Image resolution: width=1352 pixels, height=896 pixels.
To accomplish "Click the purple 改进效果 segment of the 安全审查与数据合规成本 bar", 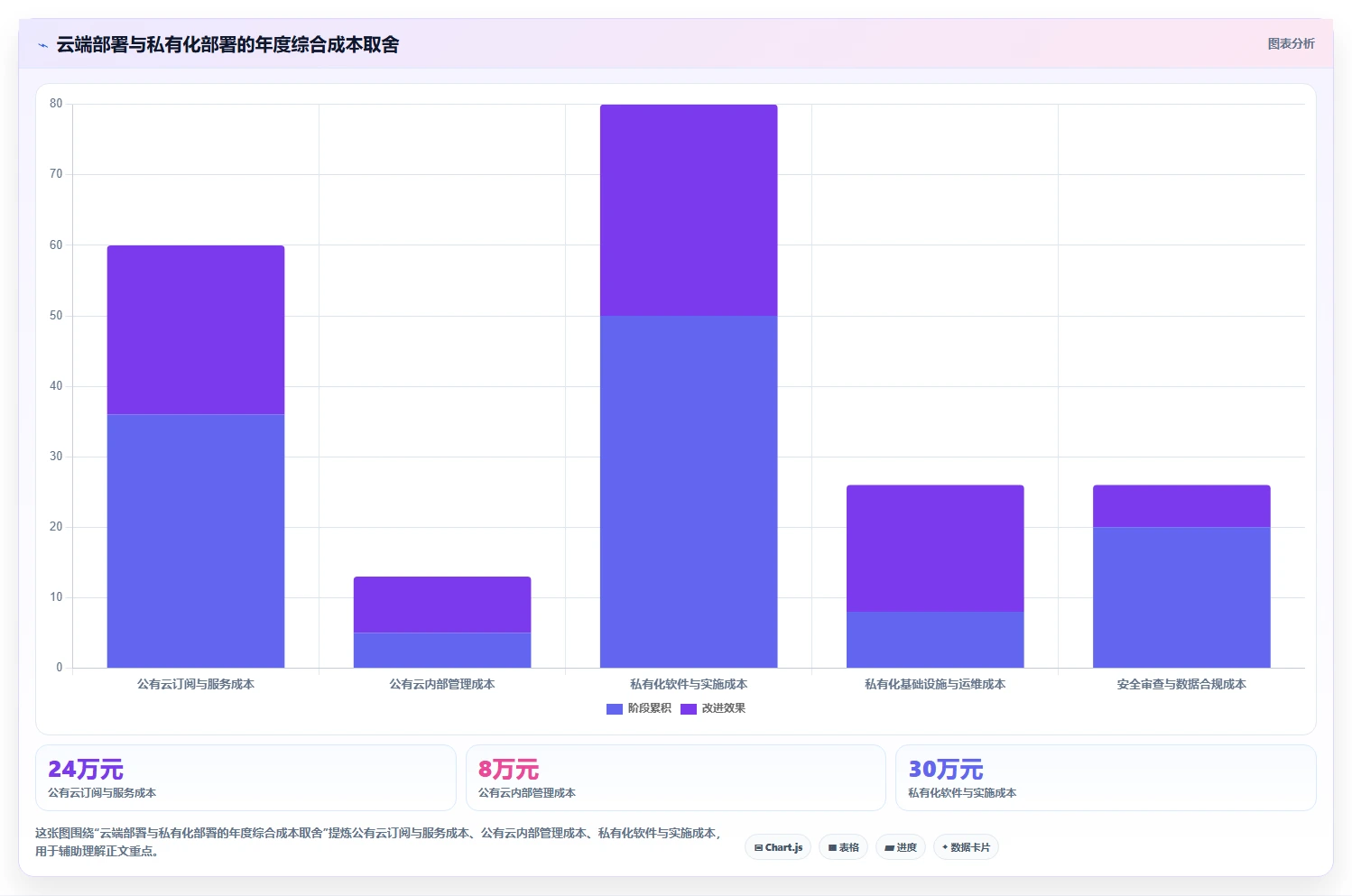I will point(1181,506).
